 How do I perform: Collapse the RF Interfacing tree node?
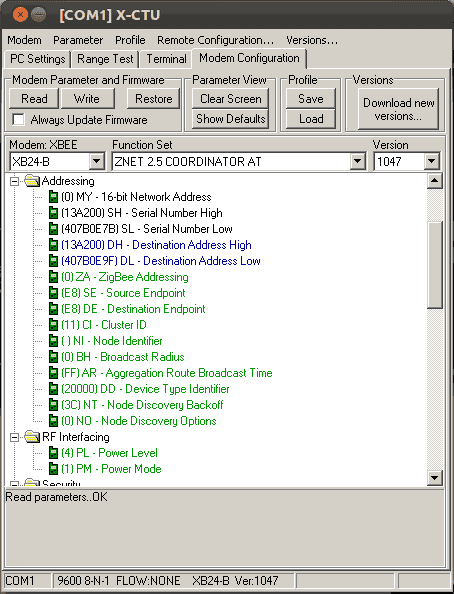(14, 437)
